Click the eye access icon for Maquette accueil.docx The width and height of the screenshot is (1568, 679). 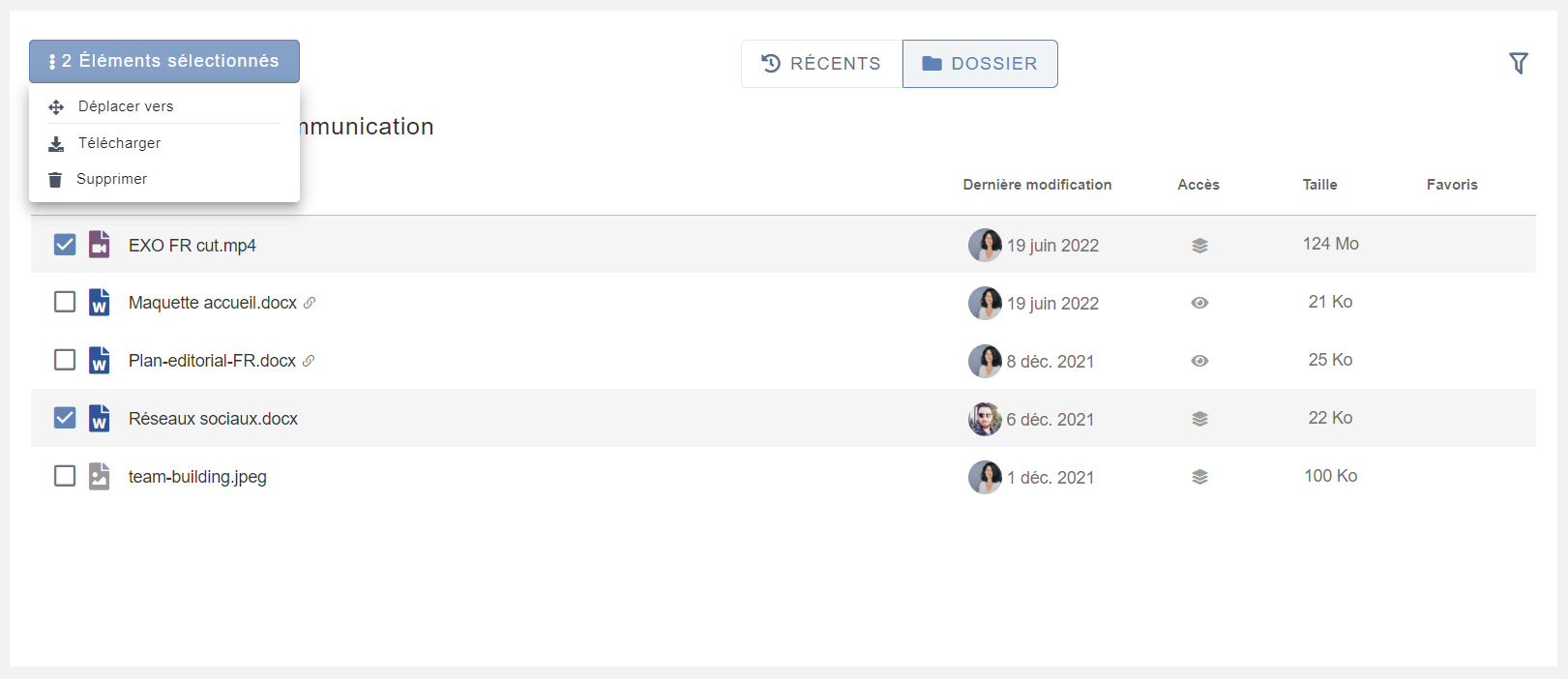click(x=1199, y=303)
